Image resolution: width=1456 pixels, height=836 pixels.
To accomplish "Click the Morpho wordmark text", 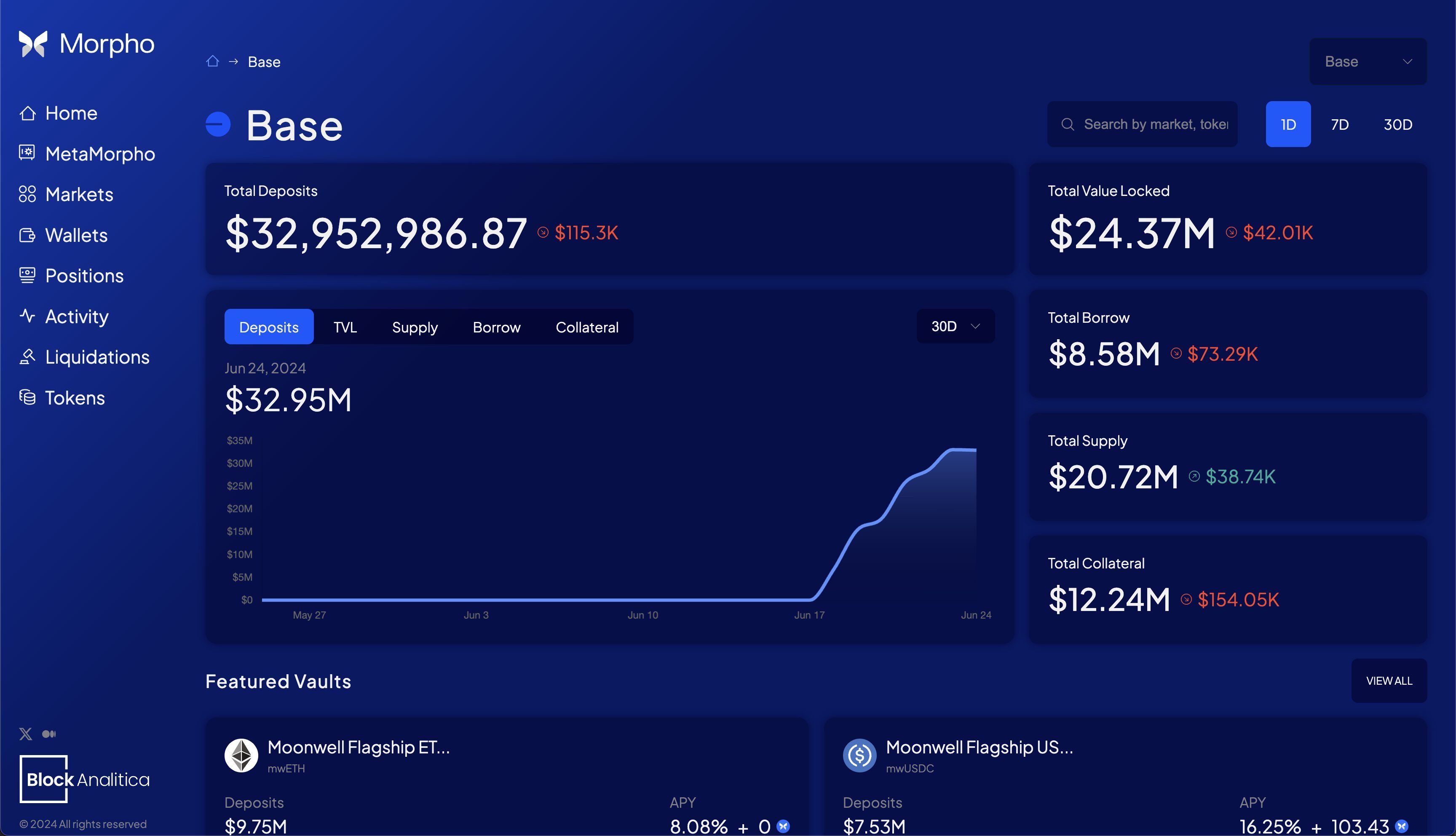I will pos(107,44).
